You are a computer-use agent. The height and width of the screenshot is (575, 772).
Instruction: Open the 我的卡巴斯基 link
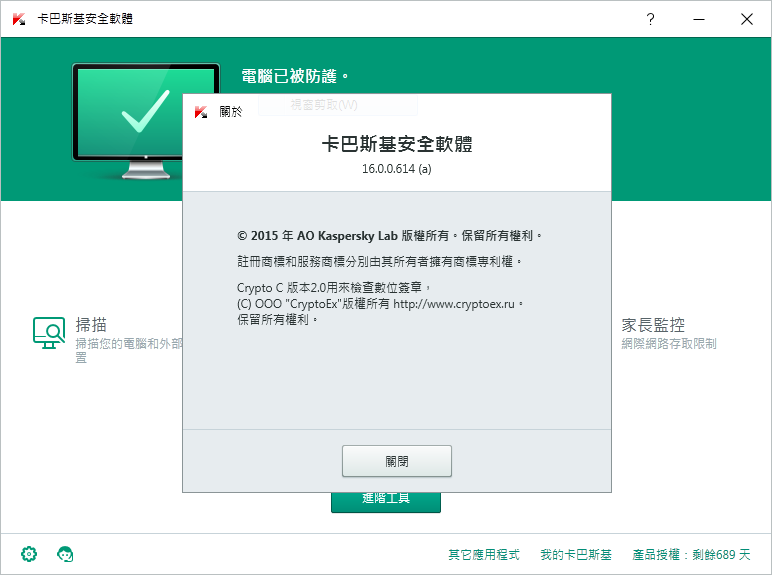576,554
